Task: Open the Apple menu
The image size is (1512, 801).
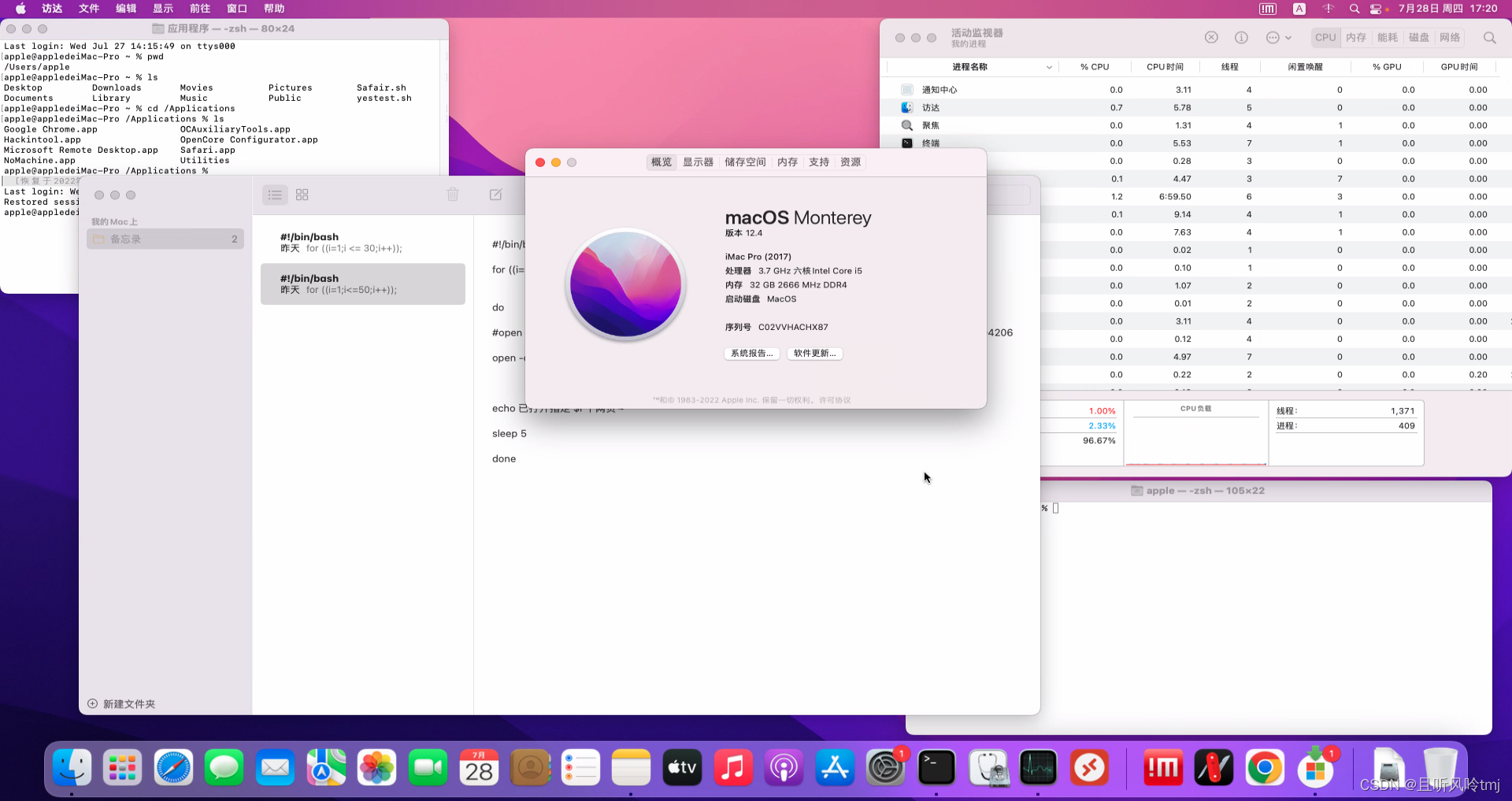Action: coord(20,9)
